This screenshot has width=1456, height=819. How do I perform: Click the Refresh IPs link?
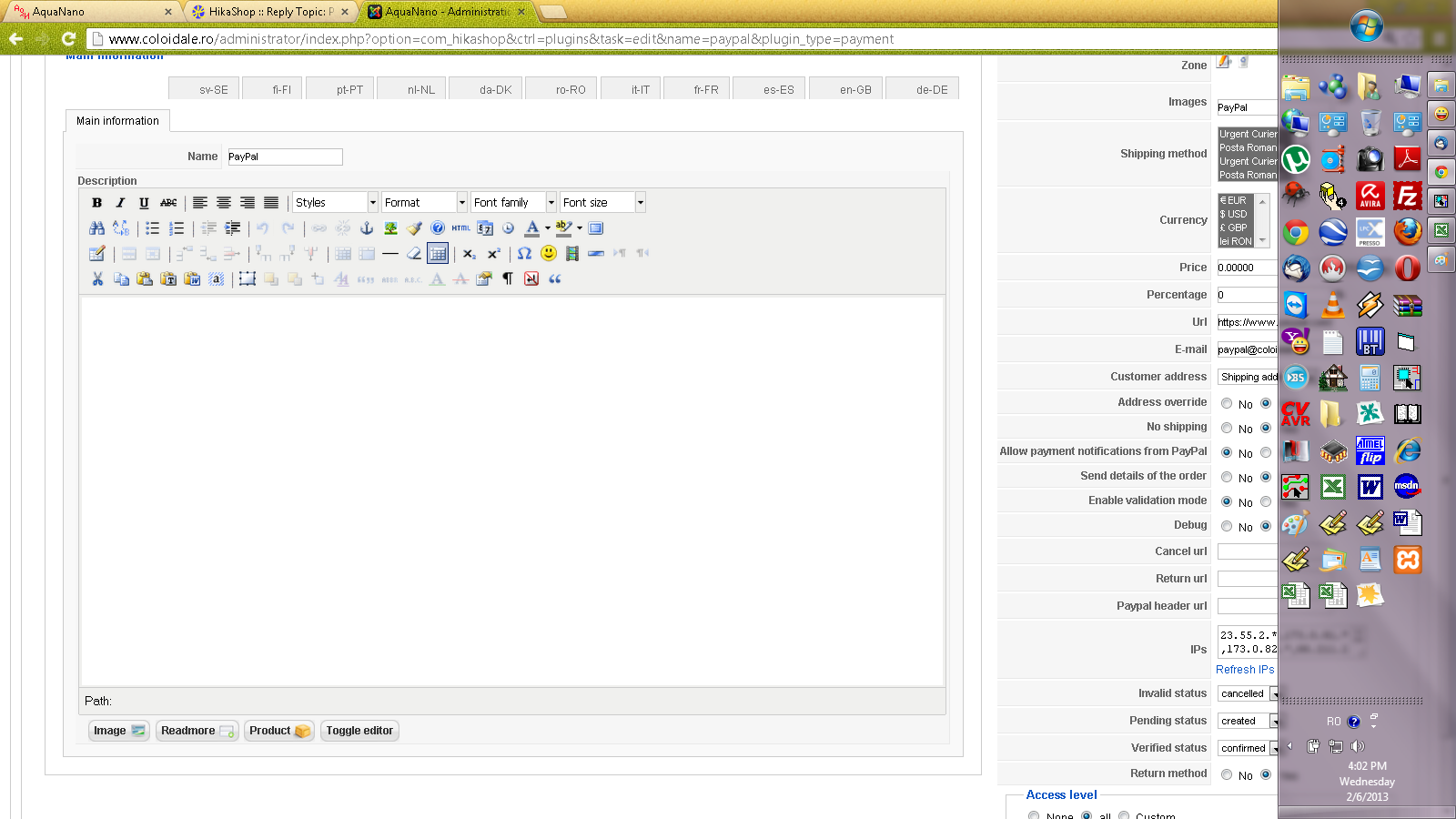point(1245,670)
